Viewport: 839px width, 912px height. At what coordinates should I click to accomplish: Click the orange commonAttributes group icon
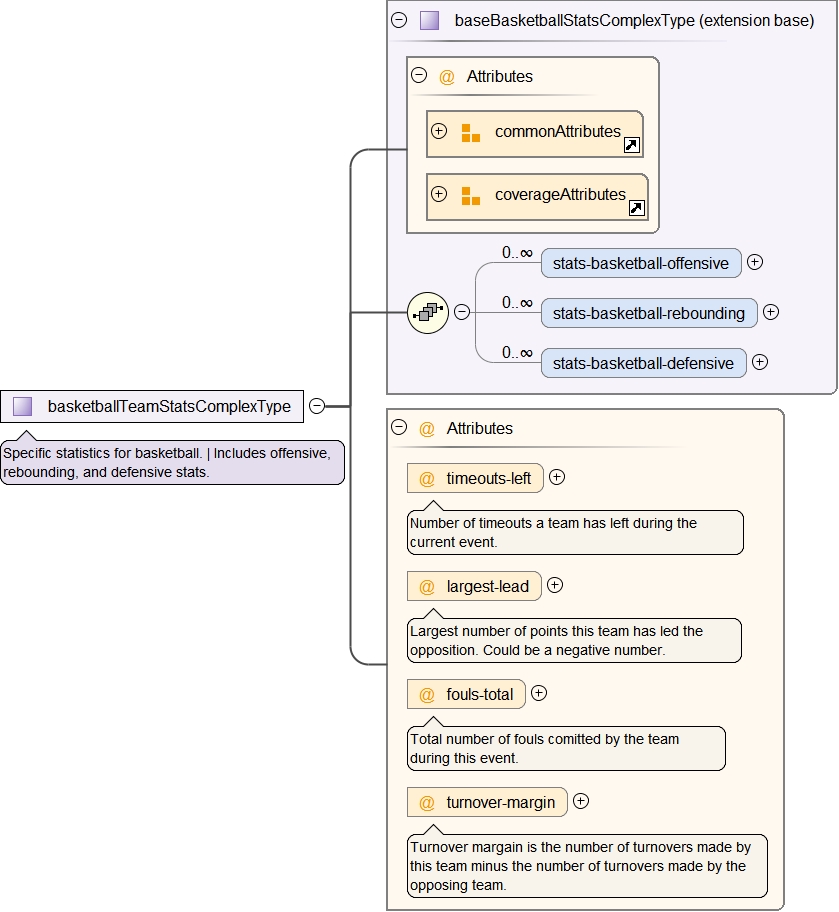pos(470,132)
